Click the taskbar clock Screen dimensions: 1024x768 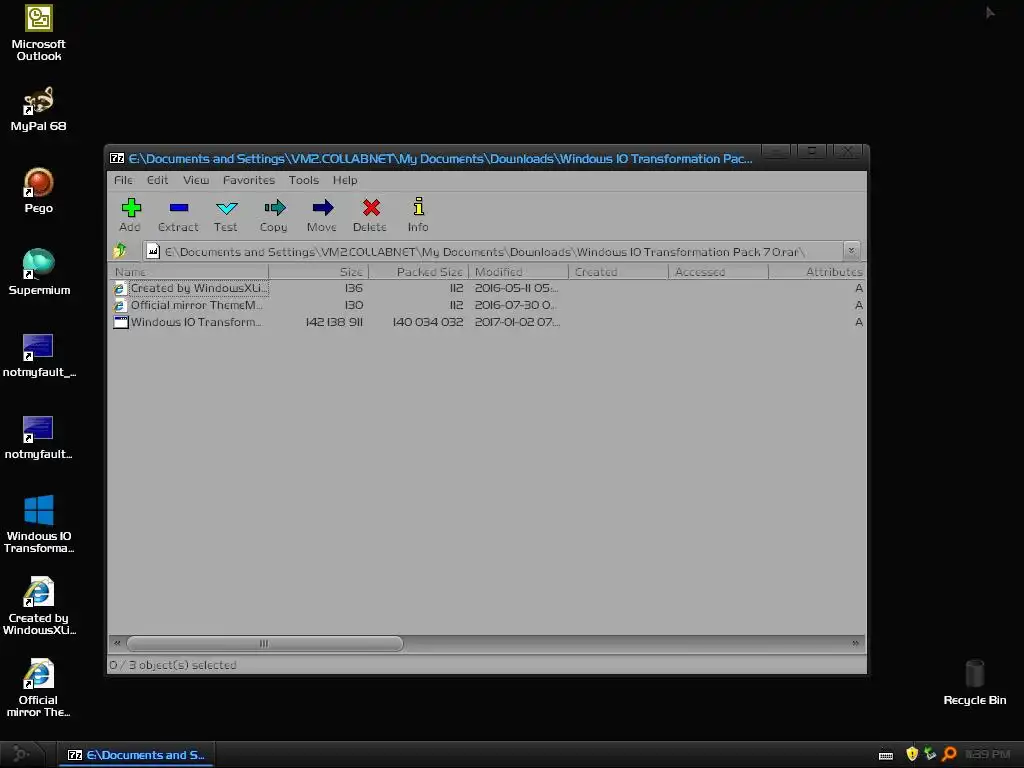point(987,754)
